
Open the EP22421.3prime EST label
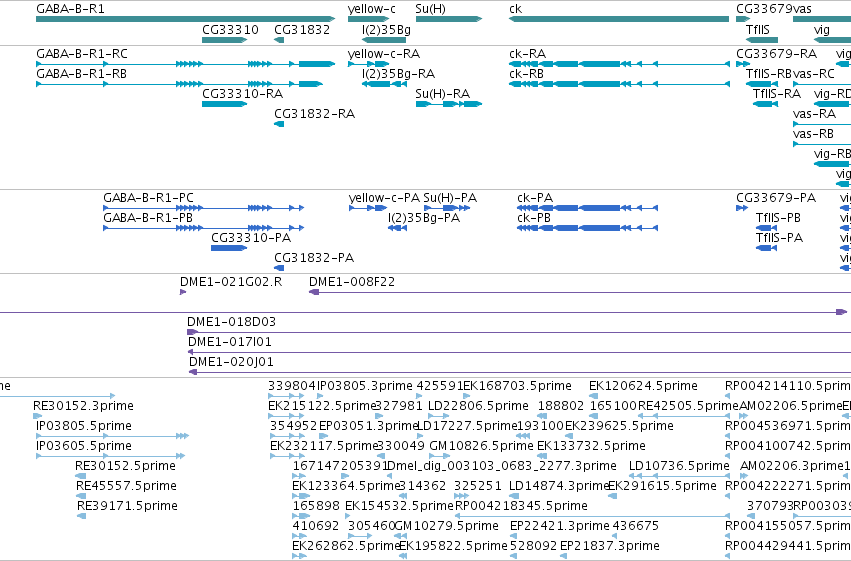(x=560, y=526)
